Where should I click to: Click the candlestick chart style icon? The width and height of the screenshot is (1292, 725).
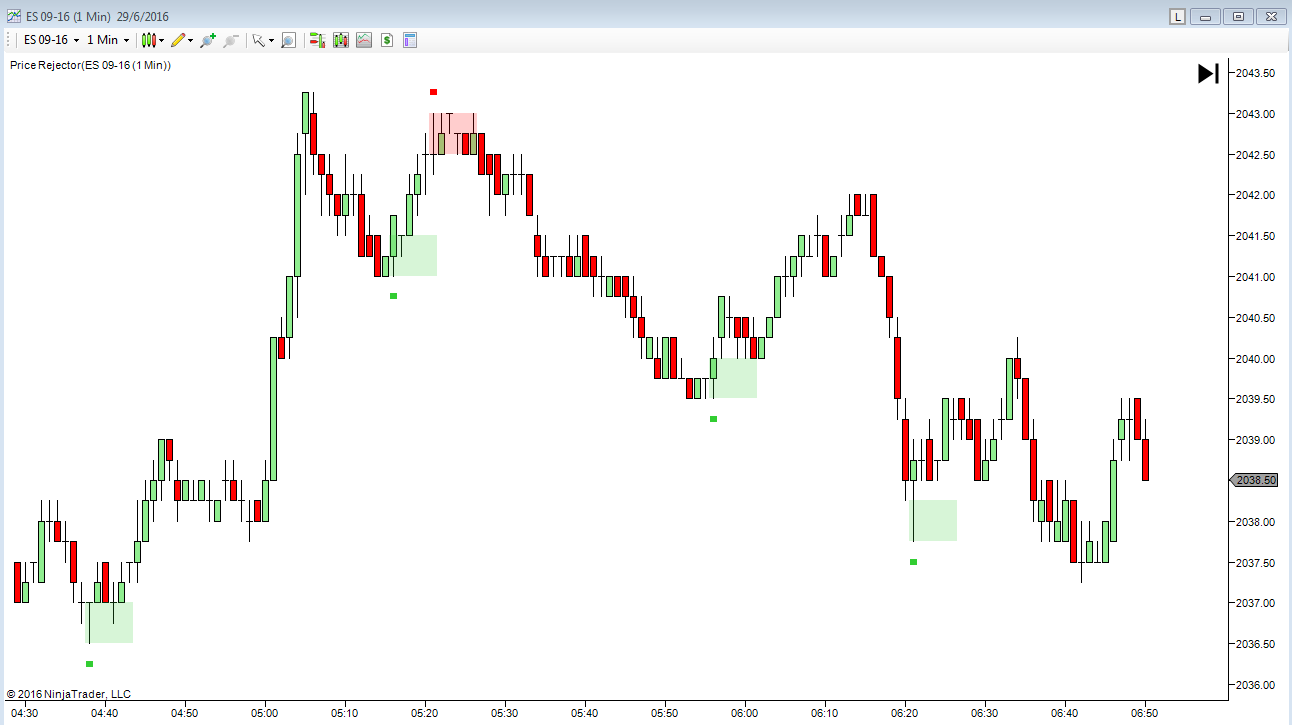point(149,40)
